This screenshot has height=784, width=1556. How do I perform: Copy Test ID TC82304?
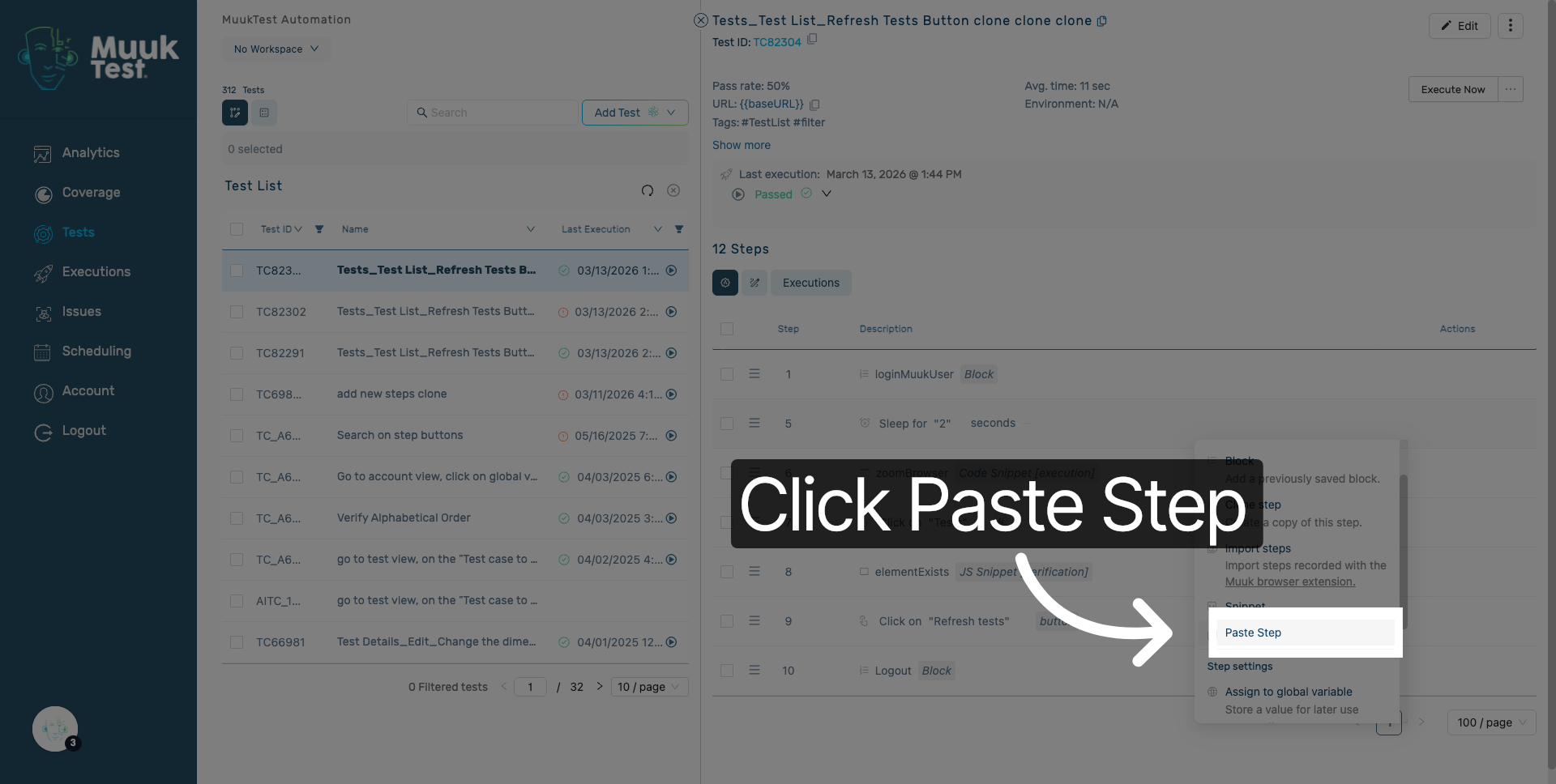pos(812,39)
